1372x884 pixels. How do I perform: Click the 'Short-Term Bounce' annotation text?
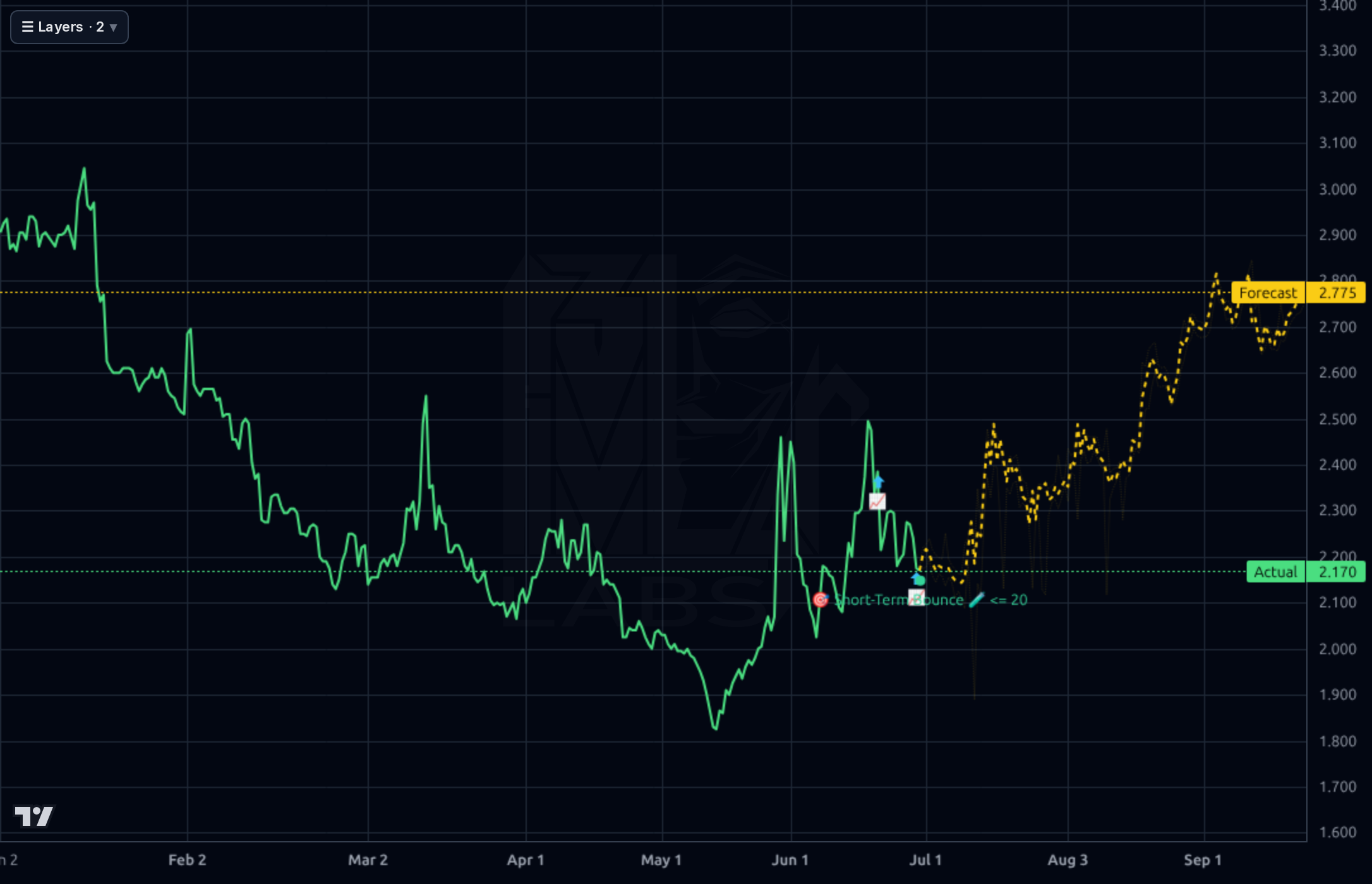(x=900, y=600)
